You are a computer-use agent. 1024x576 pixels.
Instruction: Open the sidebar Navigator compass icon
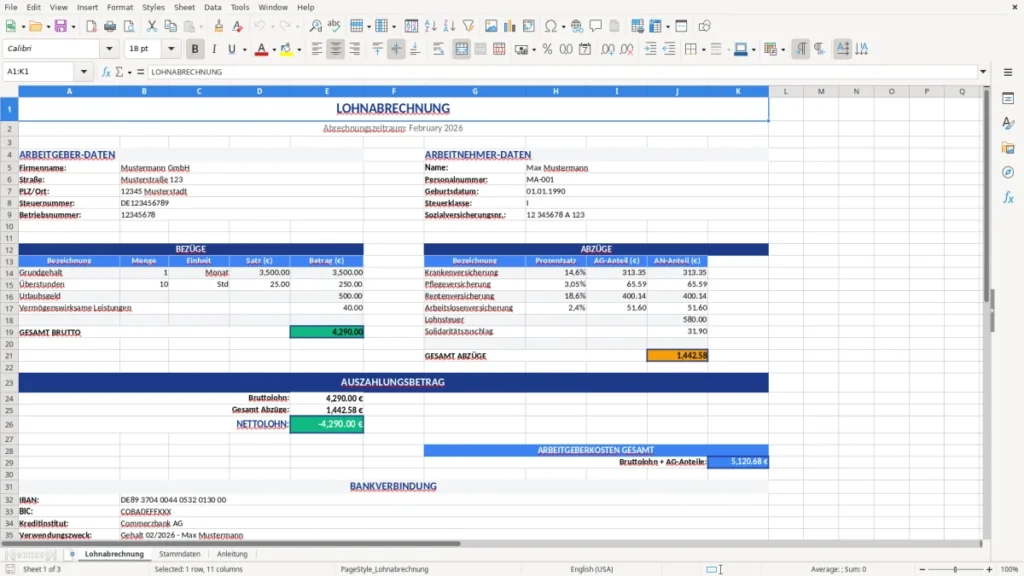[1008, 173]
